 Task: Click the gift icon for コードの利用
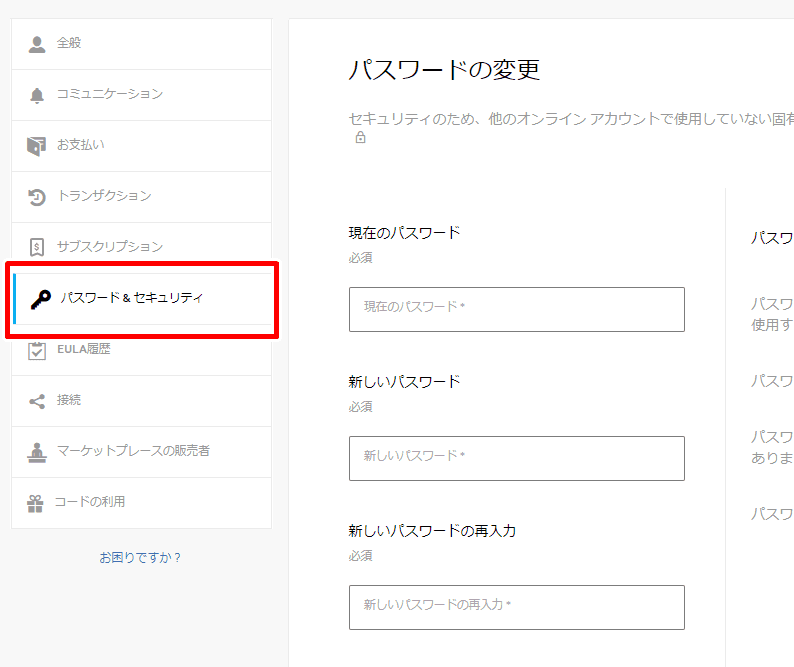[35, 503]
